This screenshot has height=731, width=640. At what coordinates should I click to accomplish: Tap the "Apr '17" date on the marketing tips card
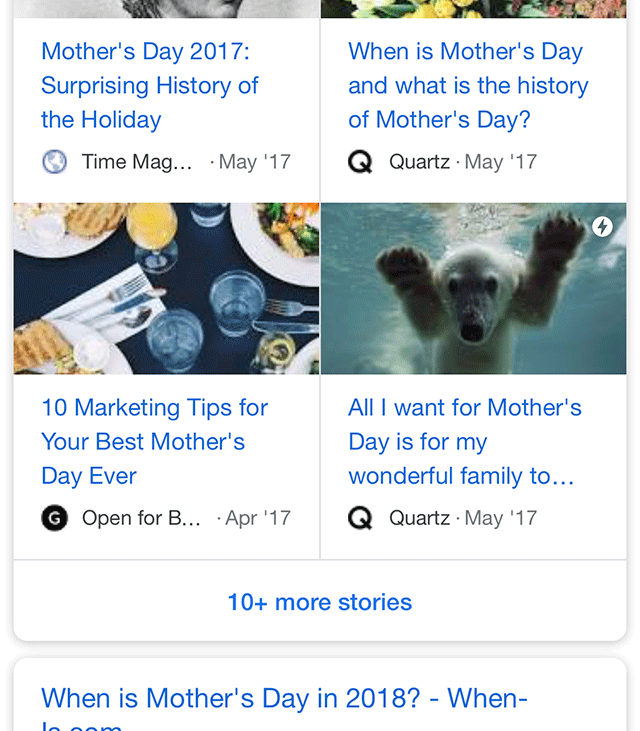(x=258, y=518)
